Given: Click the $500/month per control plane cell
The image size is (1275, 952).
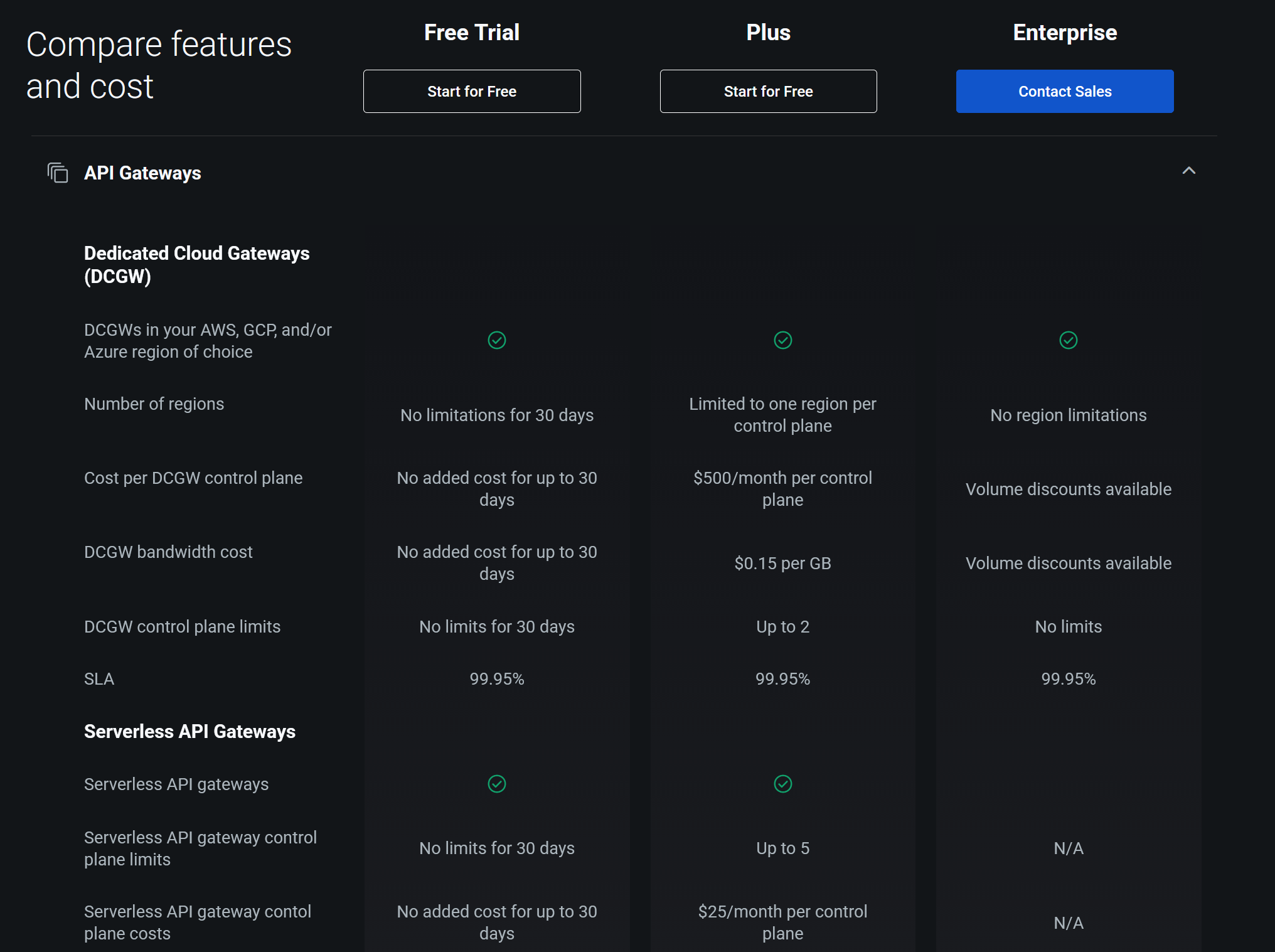Looking at the screenshot, I should pyautogui.click(x=782, y=489).
